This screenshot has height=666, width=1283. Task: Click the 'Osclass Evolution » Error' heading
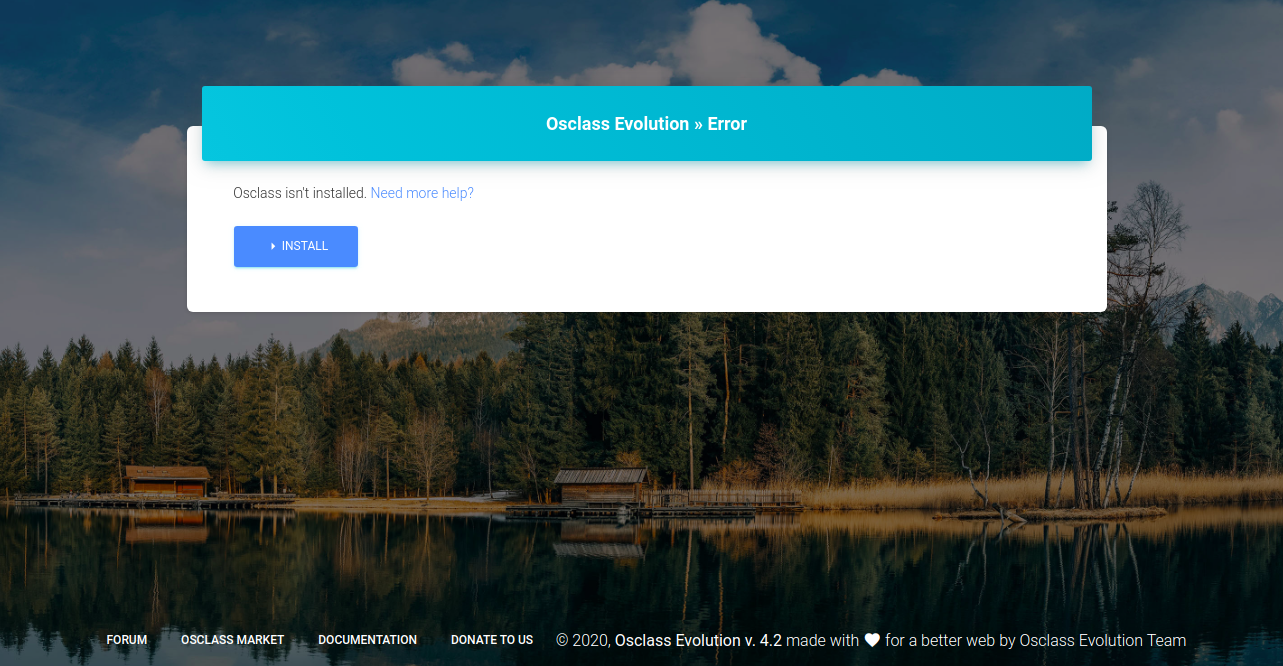[646, 124]
